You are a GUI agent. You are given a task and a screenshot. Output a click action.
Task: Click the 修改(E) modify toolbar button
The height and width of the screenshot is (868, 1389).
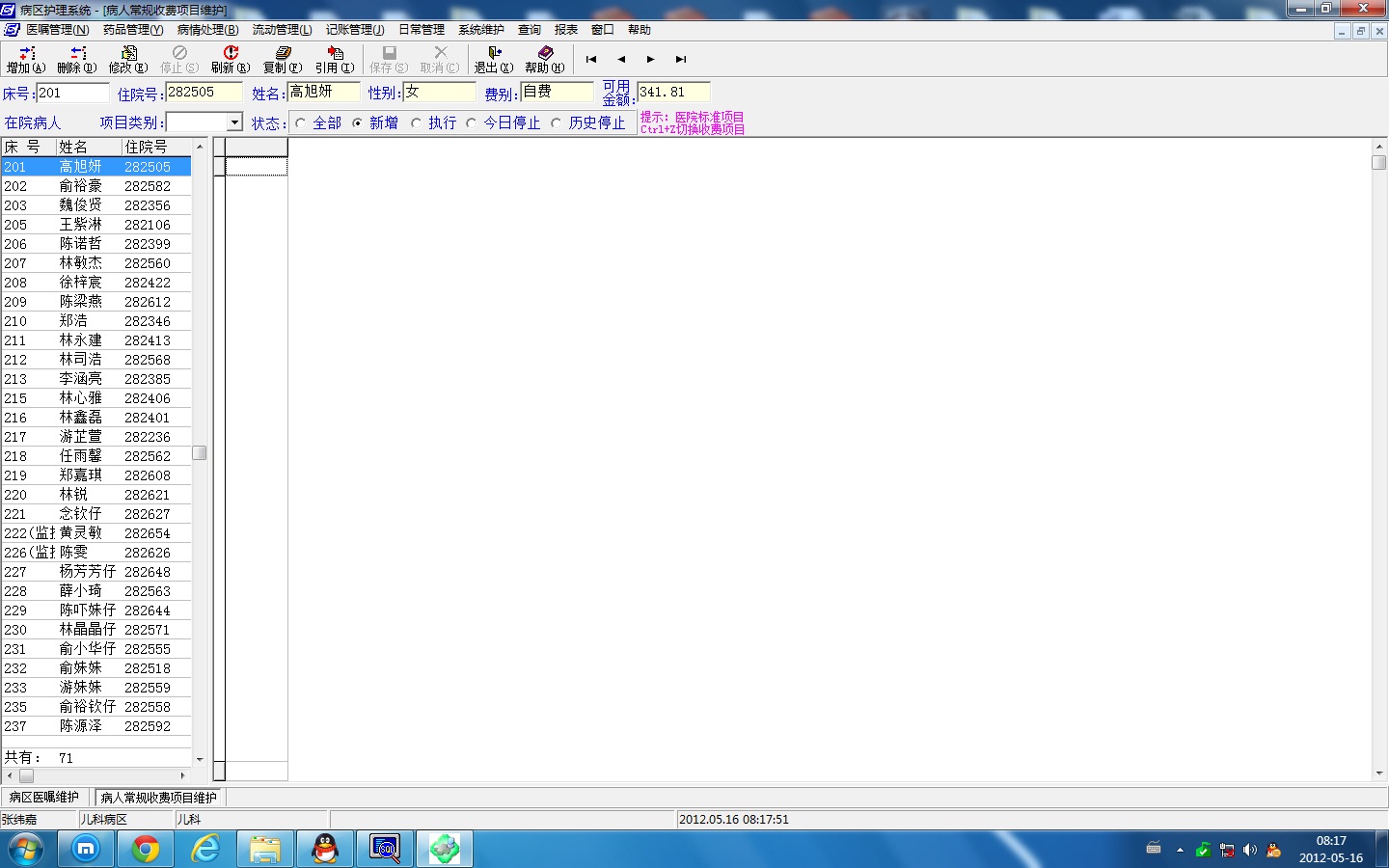pos(128,60)
